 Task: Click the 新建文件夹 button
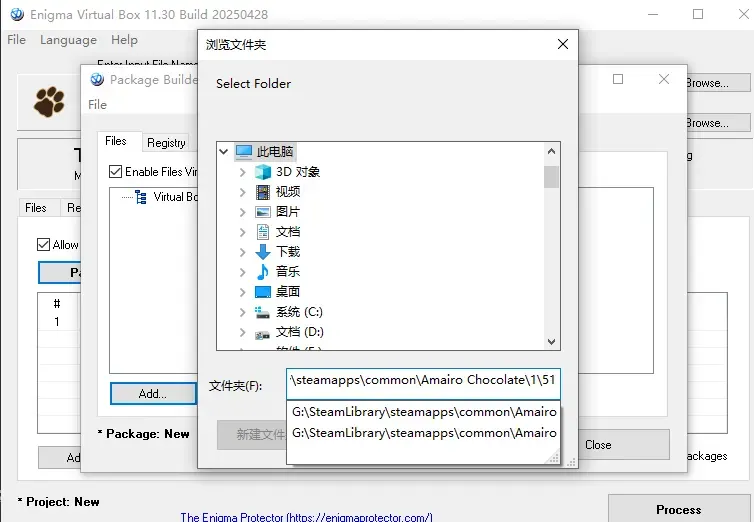251,435
